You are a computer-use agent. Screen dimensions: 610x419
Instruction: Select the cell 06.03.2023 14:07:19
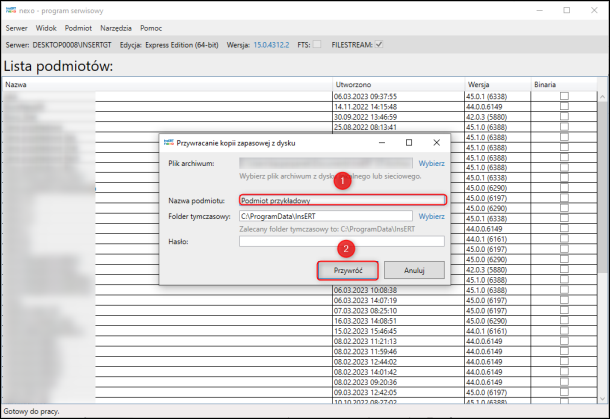click(399, 300)
